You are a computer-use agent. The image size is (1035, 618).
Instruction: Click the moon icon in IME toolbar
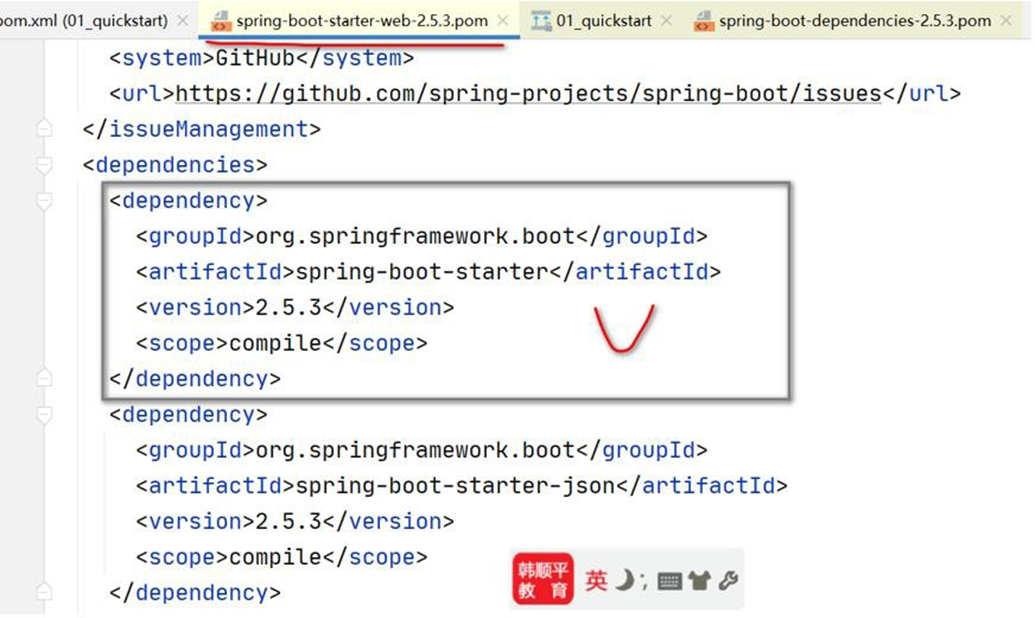(625, 580)
